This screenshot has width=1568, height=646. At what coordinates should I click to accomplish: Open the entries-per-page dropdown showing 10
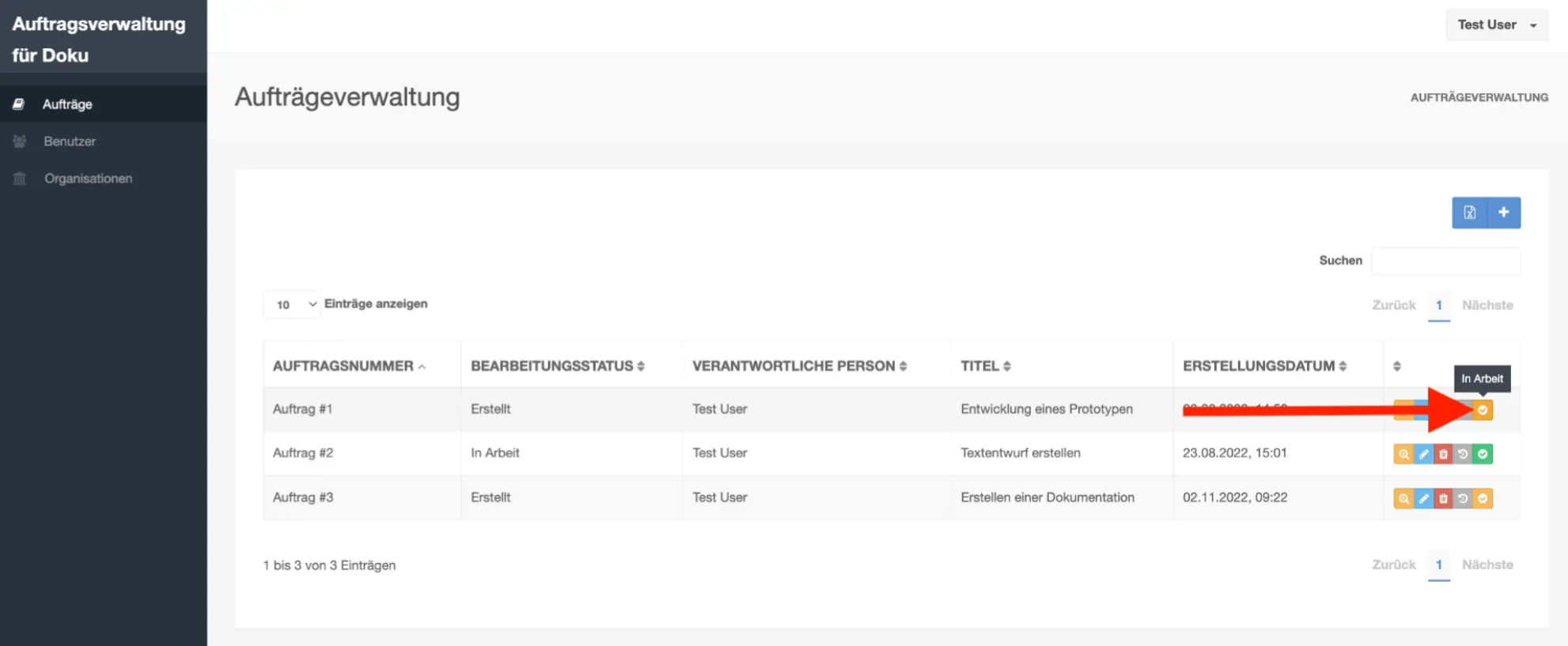pyautogui.click(x=292, y=304)
